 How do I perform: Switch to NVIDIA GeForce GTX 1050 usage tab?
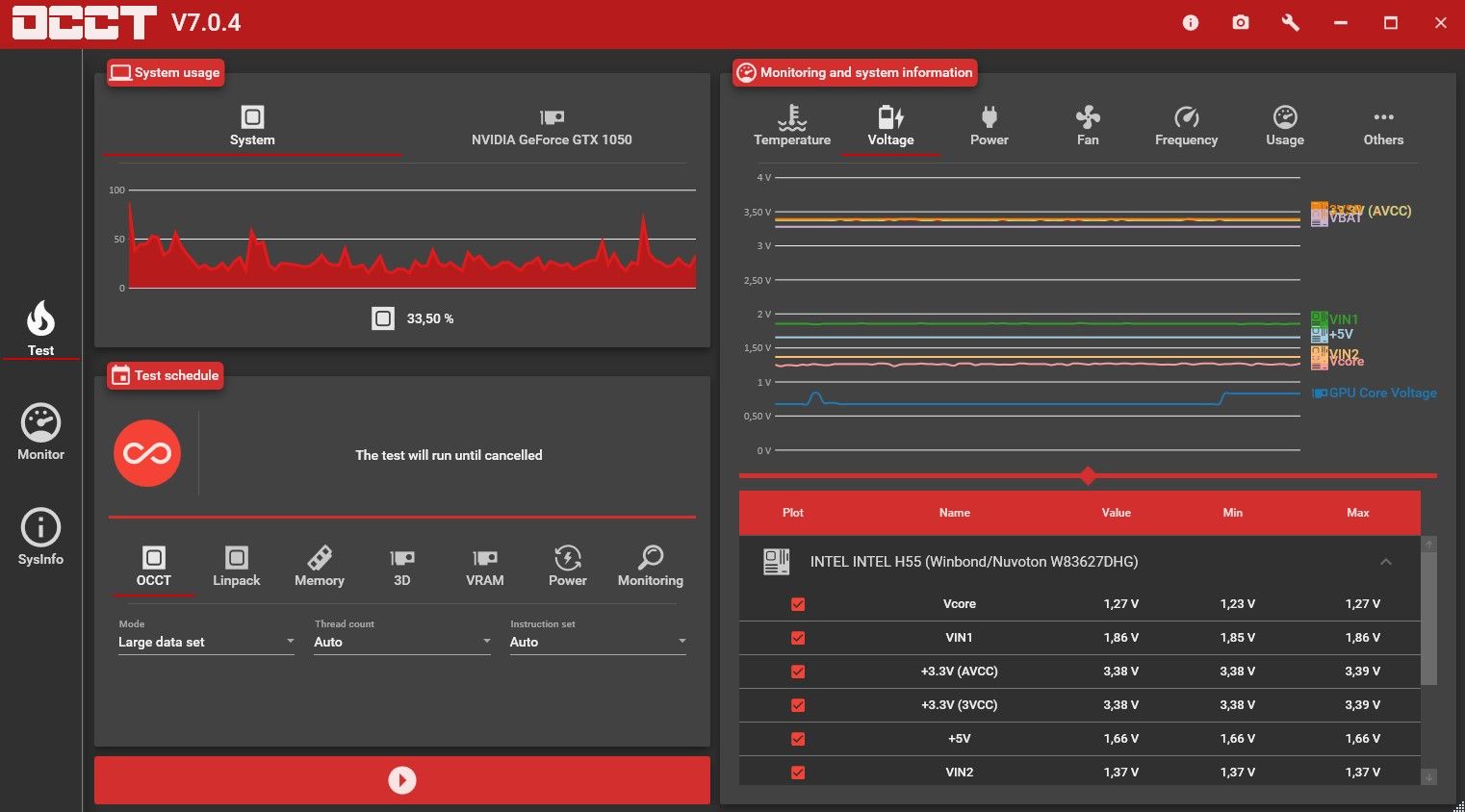pos(552,127)
